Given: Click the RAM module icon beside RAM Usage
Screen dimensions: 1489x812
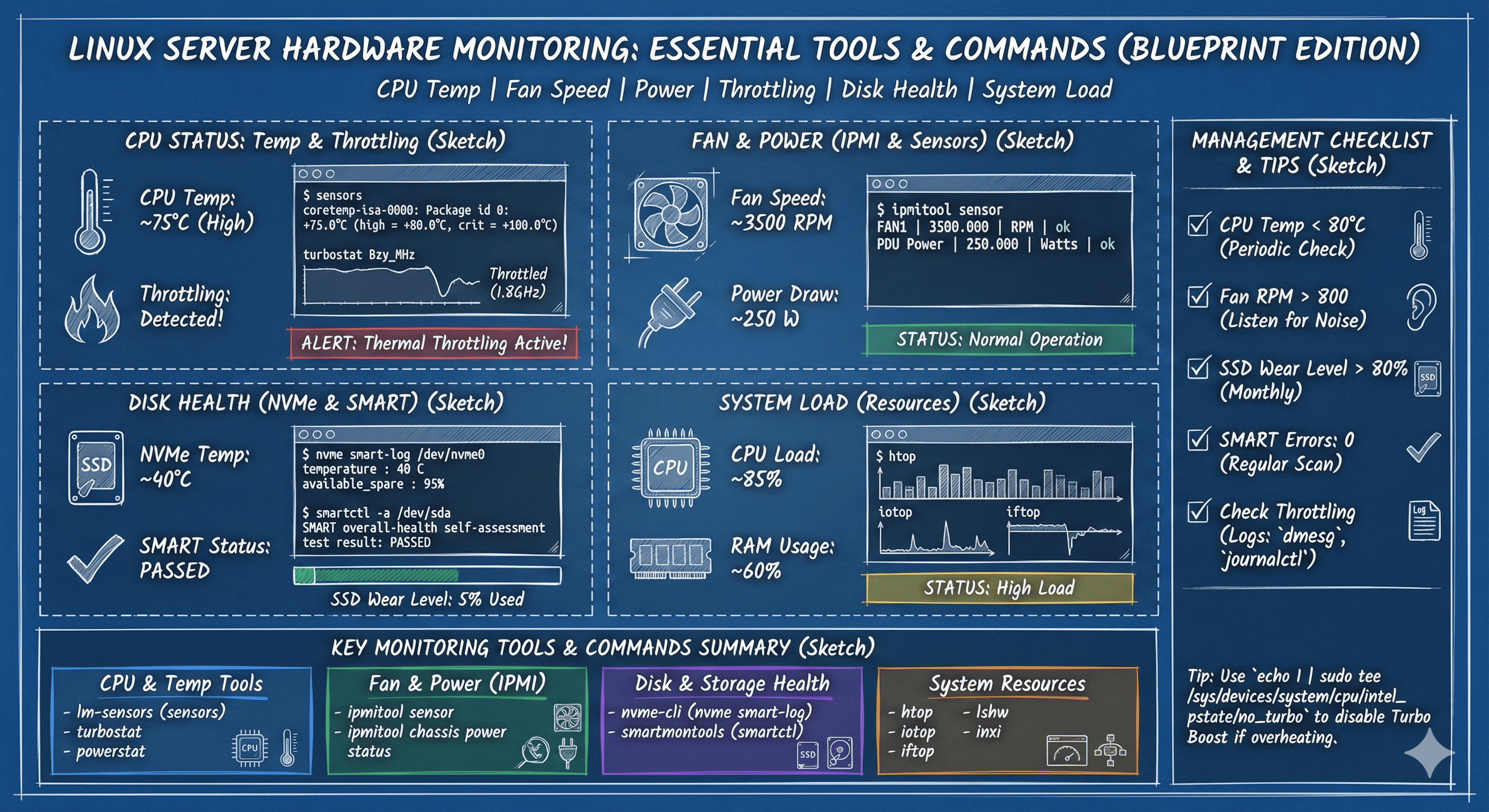Looking at the screenshot, I should coord(670,557).
